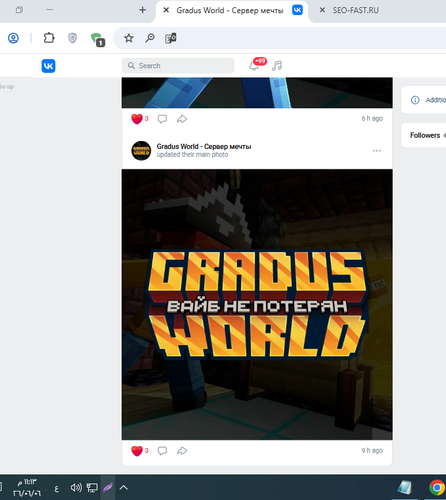The height and width of the screenshot is (500, 446).
Task: Comment on the post from 9 h ago
Action: tap(162, 451)
